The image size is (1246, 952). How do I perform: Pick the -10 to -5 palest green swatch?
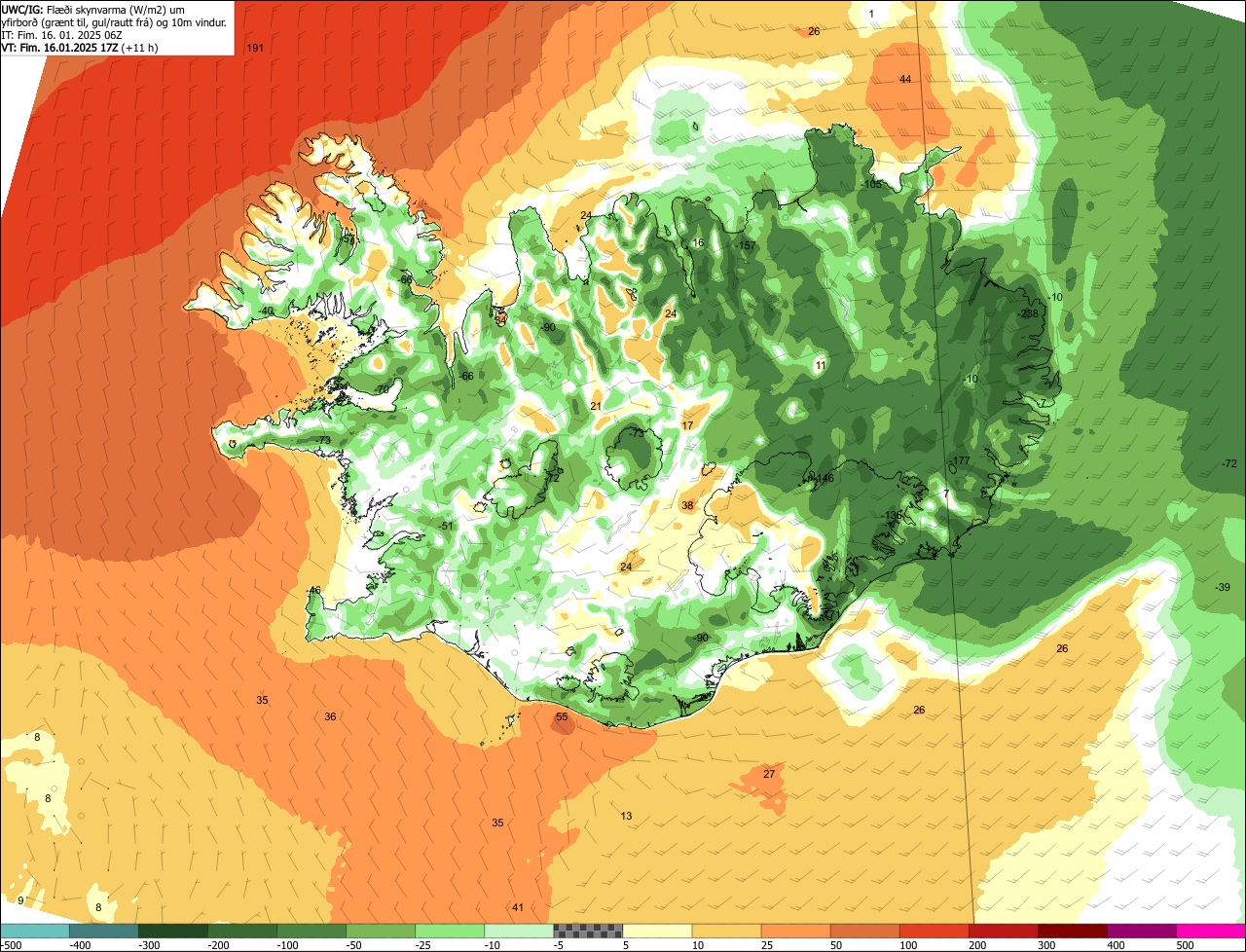click(x=518, y=931)
